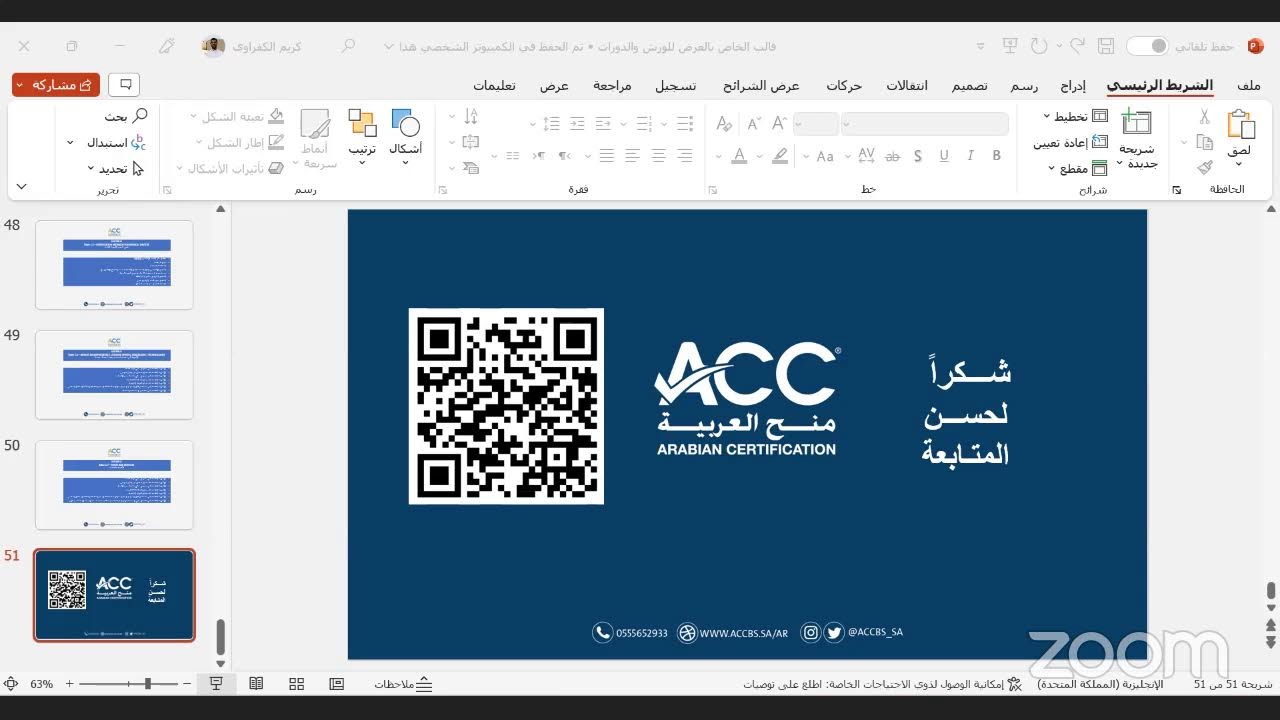Click the Notes (ملاحظات) button
This screenshot has height=720, width=1280.
404,684
